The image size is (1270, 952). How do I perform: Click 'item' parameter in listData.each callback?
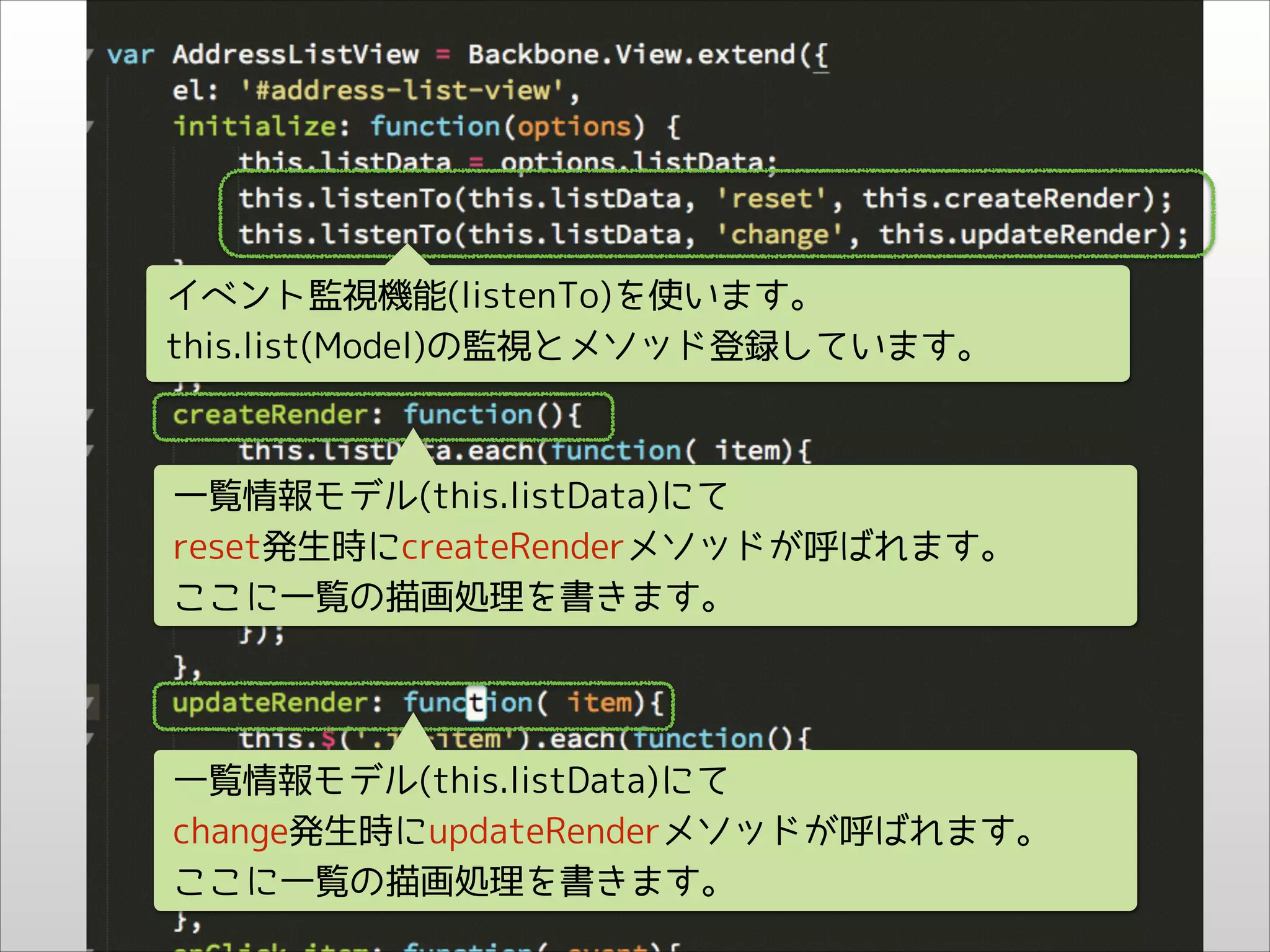pyautogui.click(x=749, y=451)
